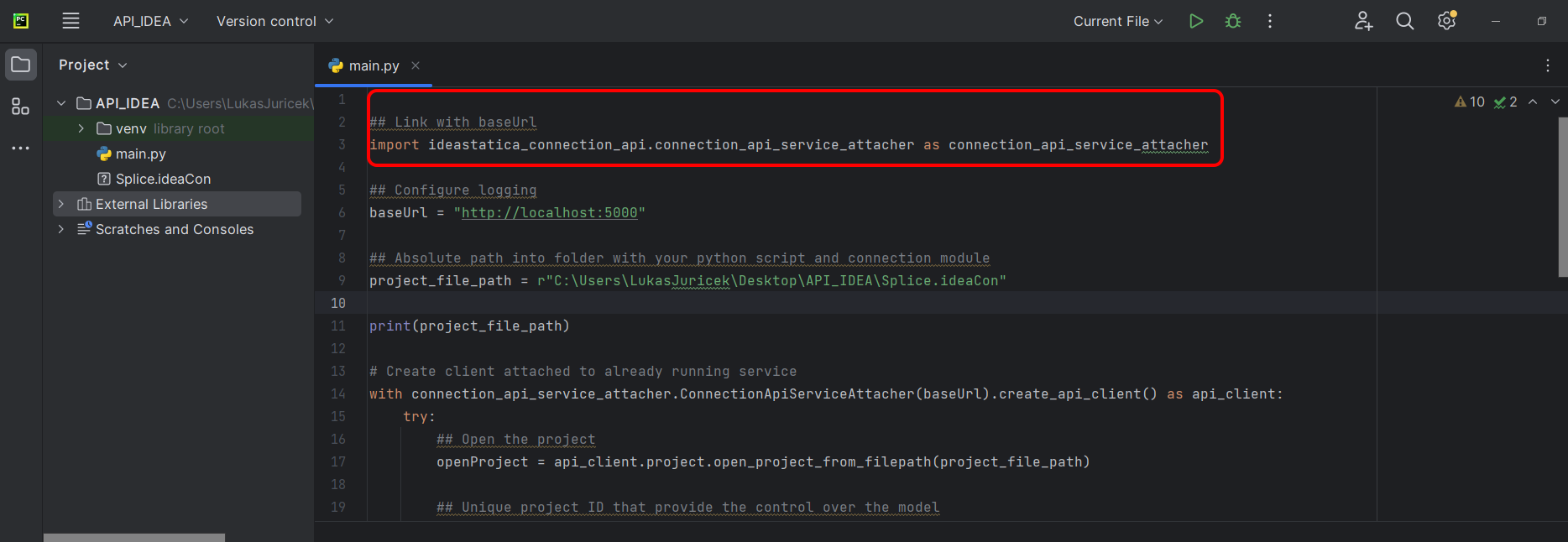
Task: Expand the venv folder
Action: 81,128
